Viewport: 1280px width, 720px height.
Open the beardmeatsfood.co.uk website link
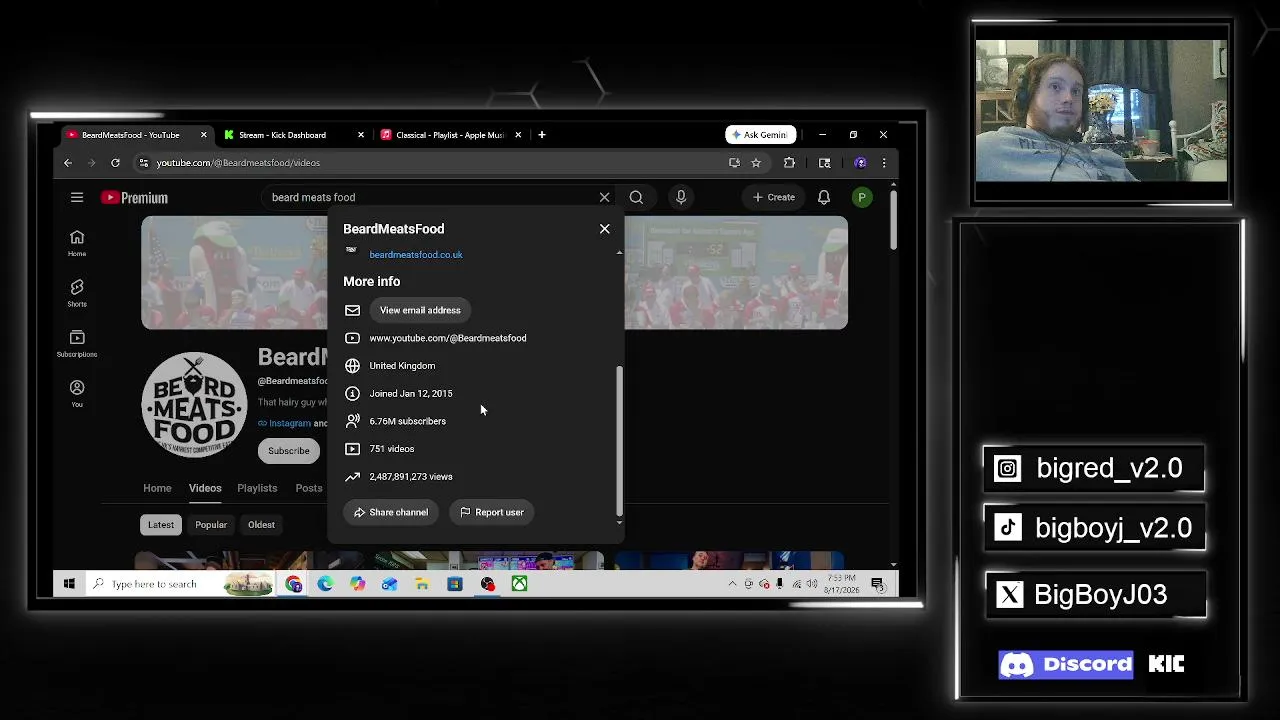click(416, 255)
